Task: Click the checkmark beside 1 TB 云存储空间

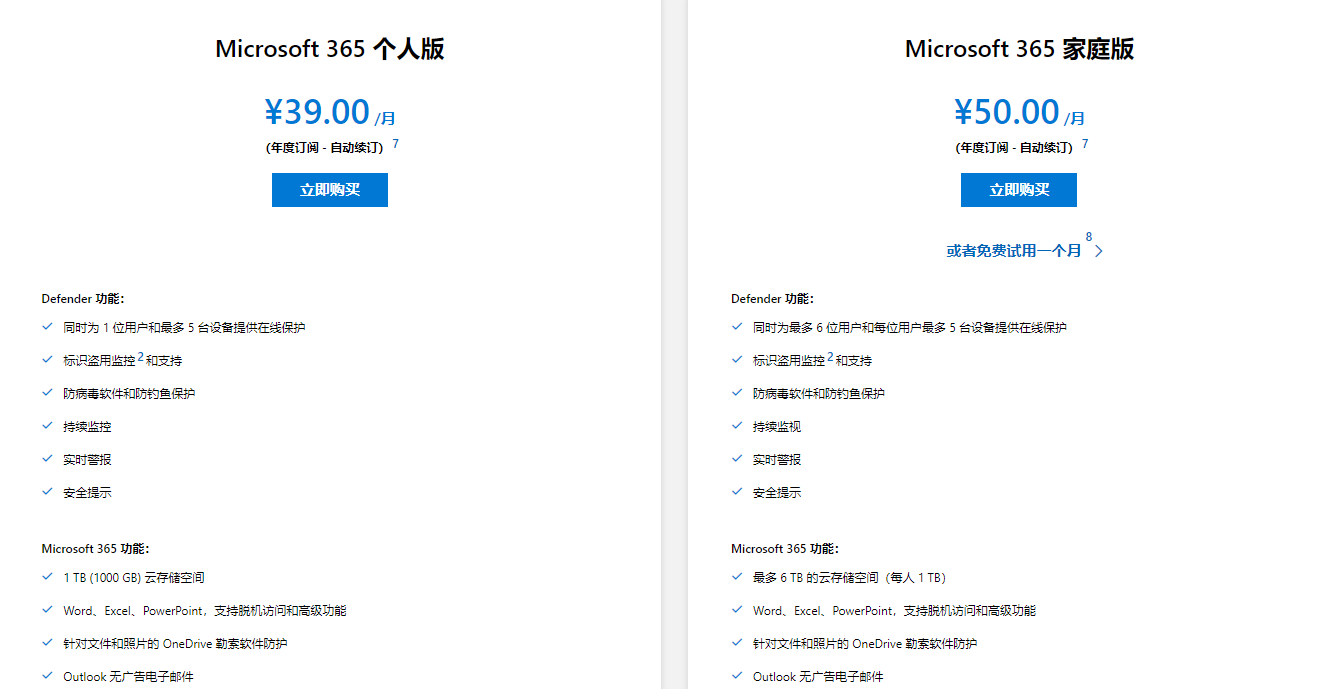Action: coord(47,577)
